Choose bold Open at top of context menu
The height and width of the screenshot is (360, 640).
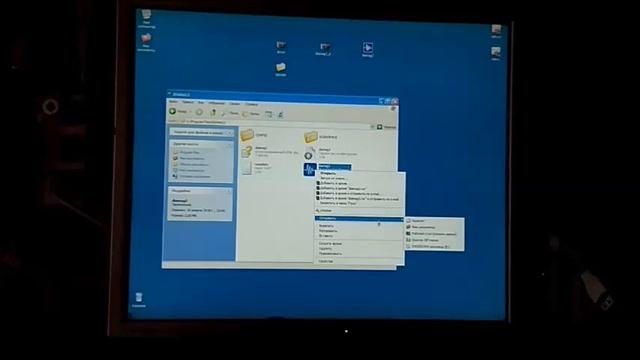point(328,173)
